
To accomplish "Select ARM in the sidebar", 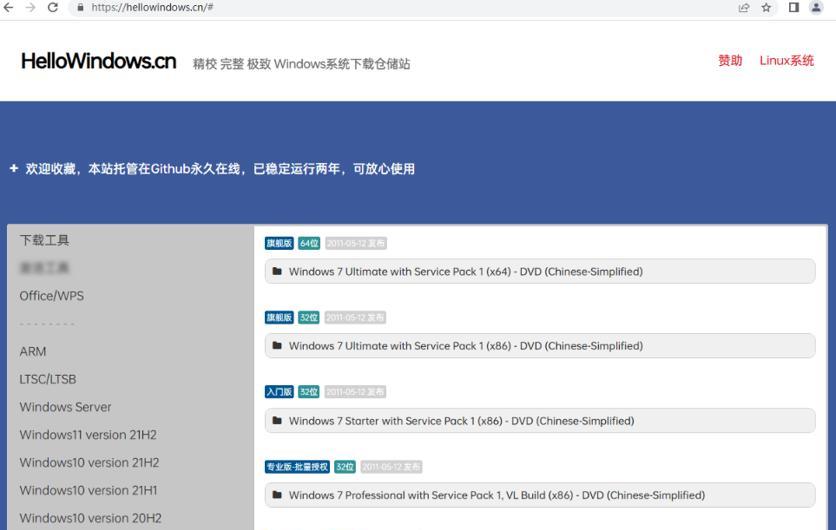I will click(x=33, y=351).
